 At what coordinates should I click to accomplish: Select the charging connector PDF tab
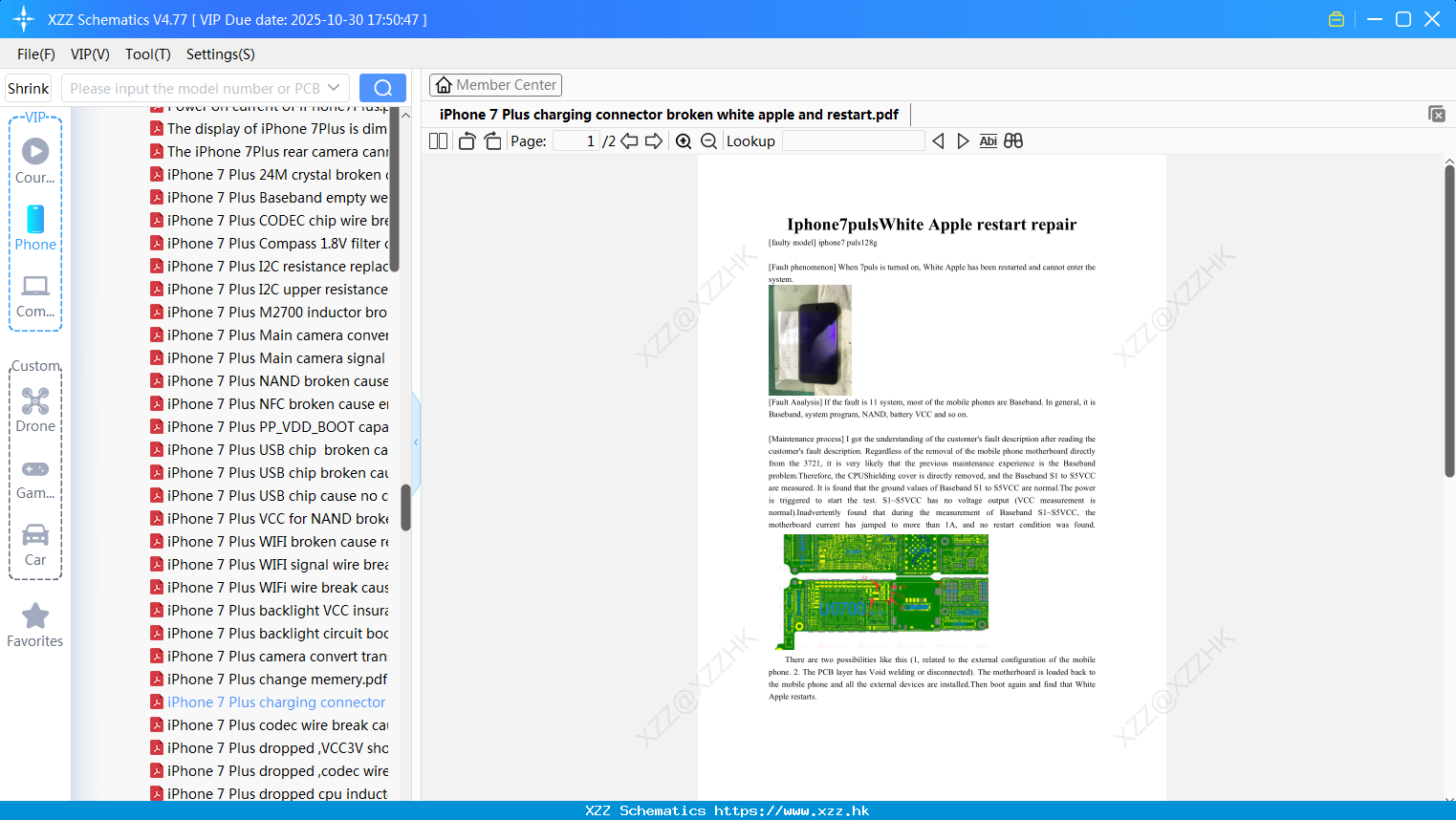tap(669, 115)
